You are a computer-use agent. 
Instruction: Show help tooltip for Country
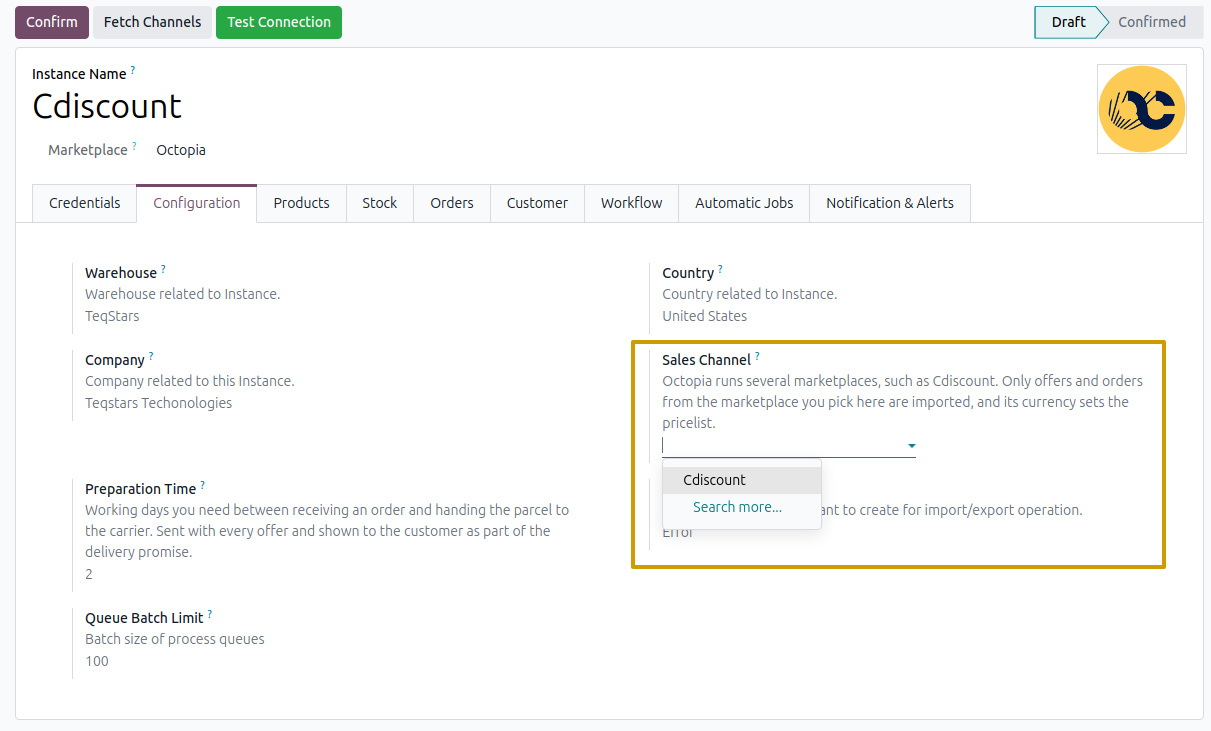click(720, 269)
